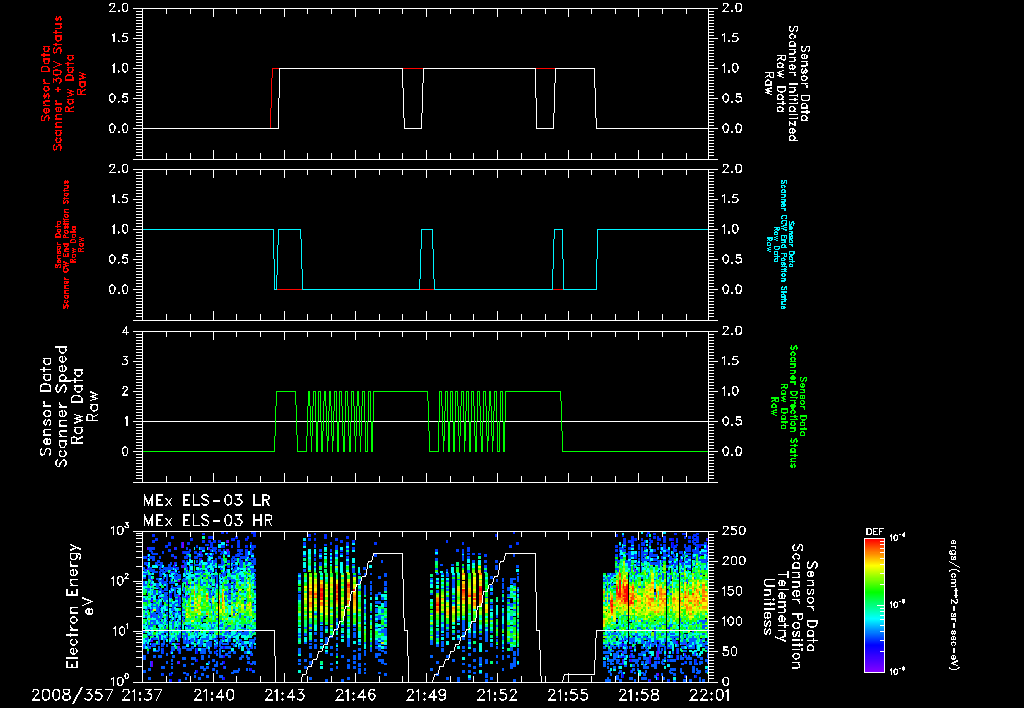
Task: Click the '250' tick on Scanner Position axis
Action: coord(732,531)
